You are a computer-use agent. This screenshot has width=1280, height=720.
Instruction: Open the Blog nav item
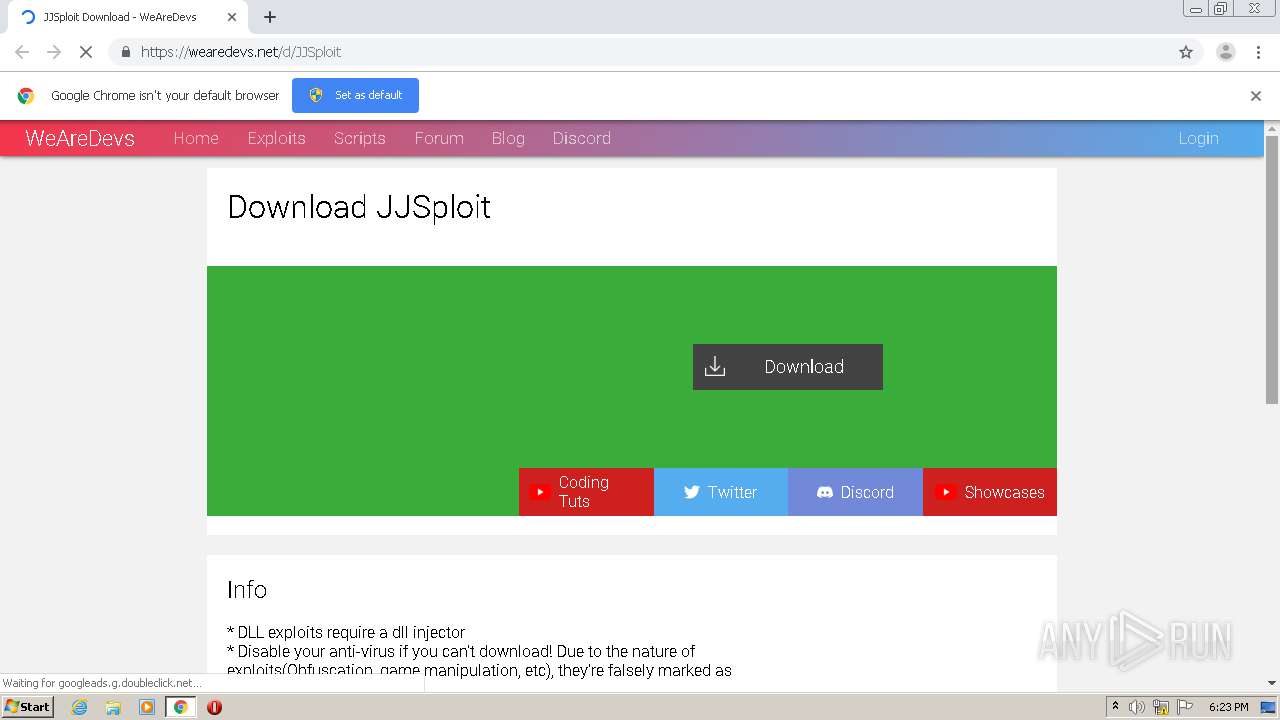click(508, 138)
